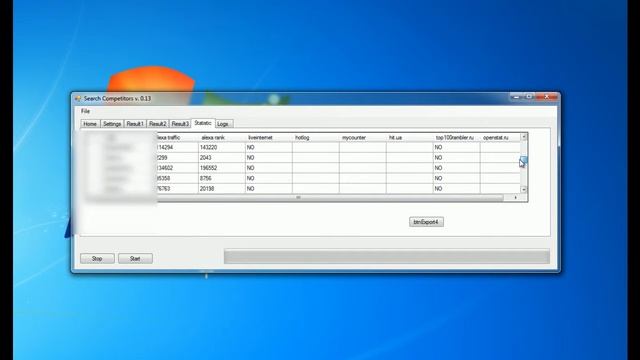
Task: Click the Stop button
Action: [97, 258]
